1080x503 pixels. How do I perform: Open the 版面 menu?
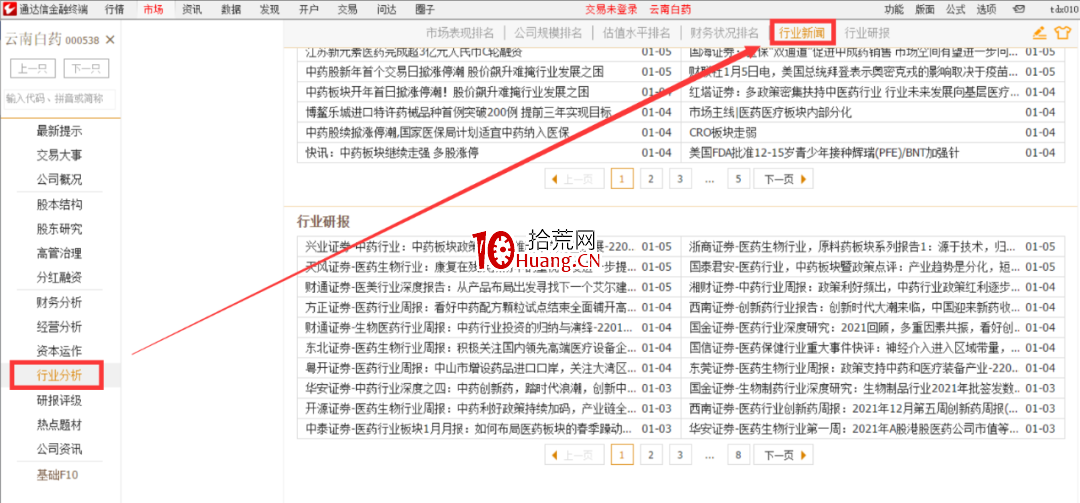(925, 10)
